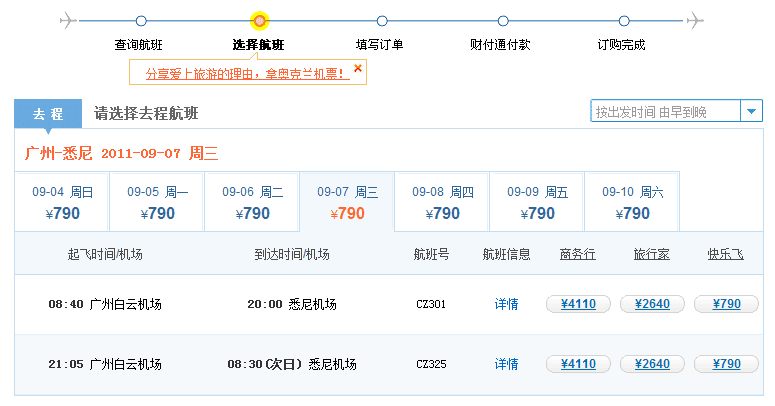Image resolution: width=775 pixels, height=406 pixels.
Task: Book CZ325 business fare ¥4110
Action: 578,364
